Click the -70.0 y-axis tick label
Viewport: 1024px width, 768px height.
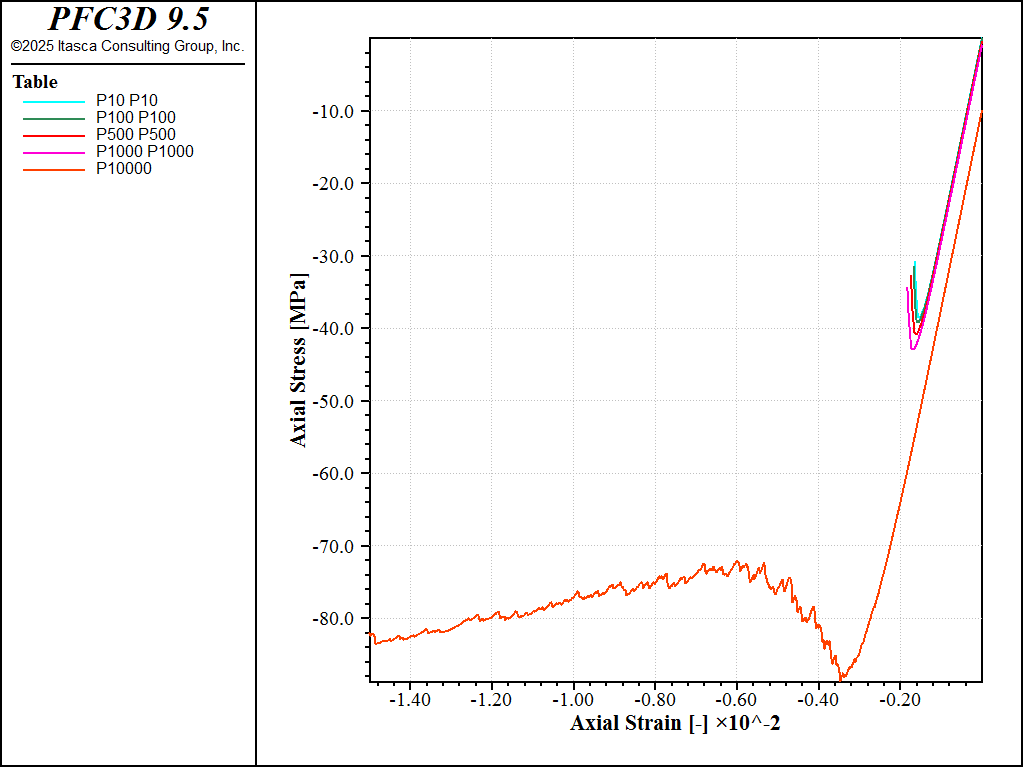[x=333, y=546]
